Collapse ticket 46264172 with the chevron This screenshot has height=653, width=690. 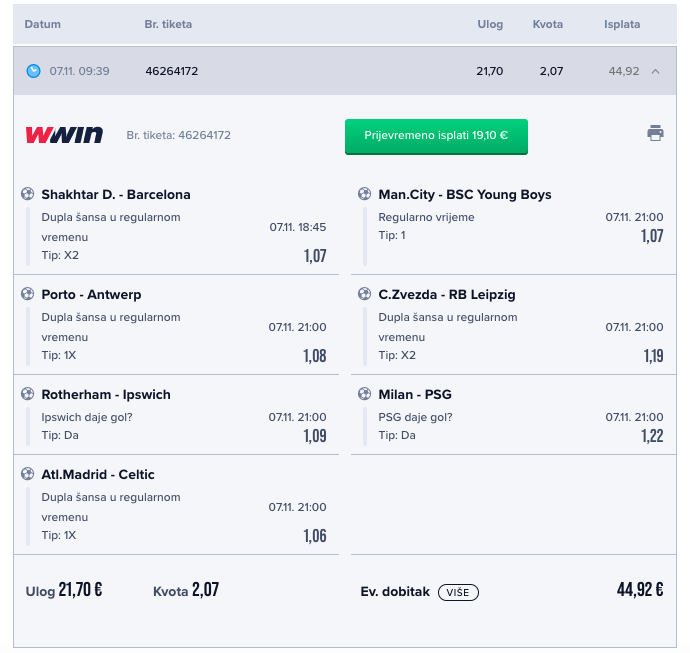655,71
